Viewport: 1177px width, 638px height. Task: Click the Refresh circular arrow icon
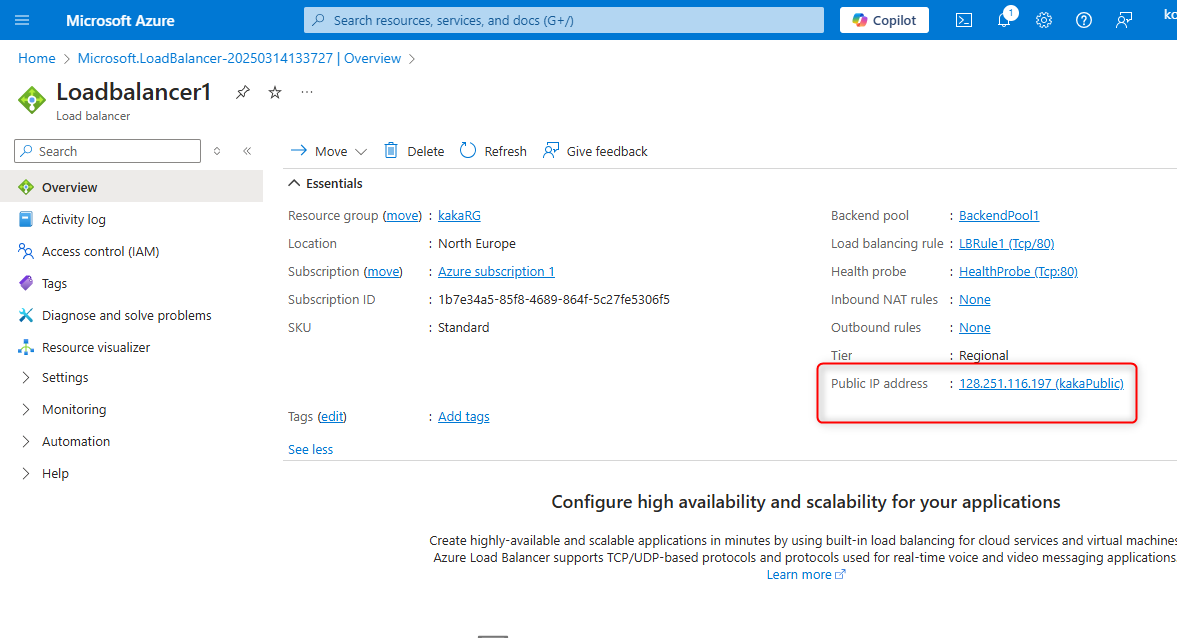pos(468,151)
